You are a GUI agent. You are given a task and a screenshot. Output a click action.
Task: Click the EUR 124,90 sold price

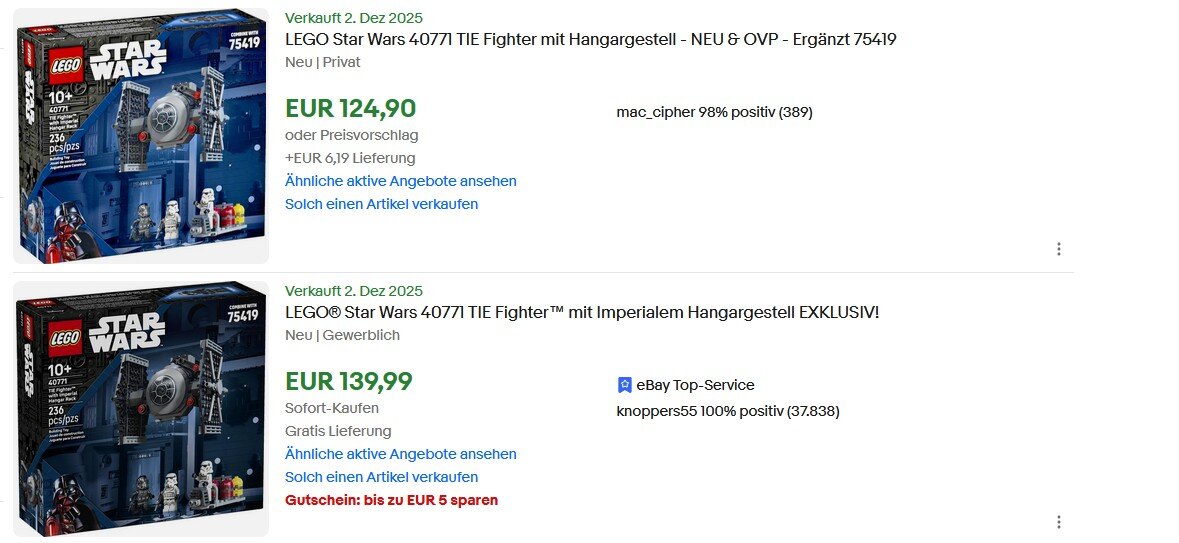tap(350, 108)
